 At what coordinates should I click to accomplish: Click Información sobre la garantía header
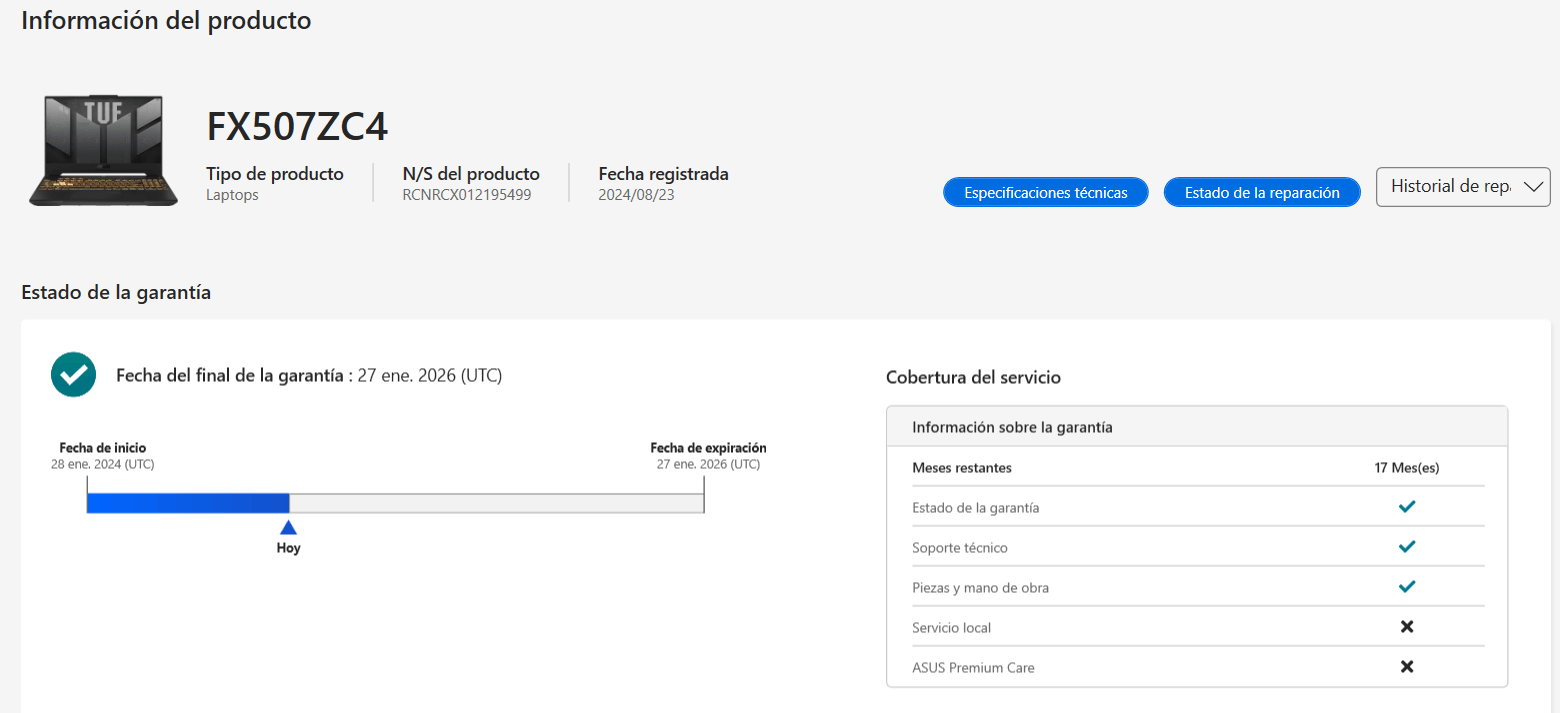1012,427
